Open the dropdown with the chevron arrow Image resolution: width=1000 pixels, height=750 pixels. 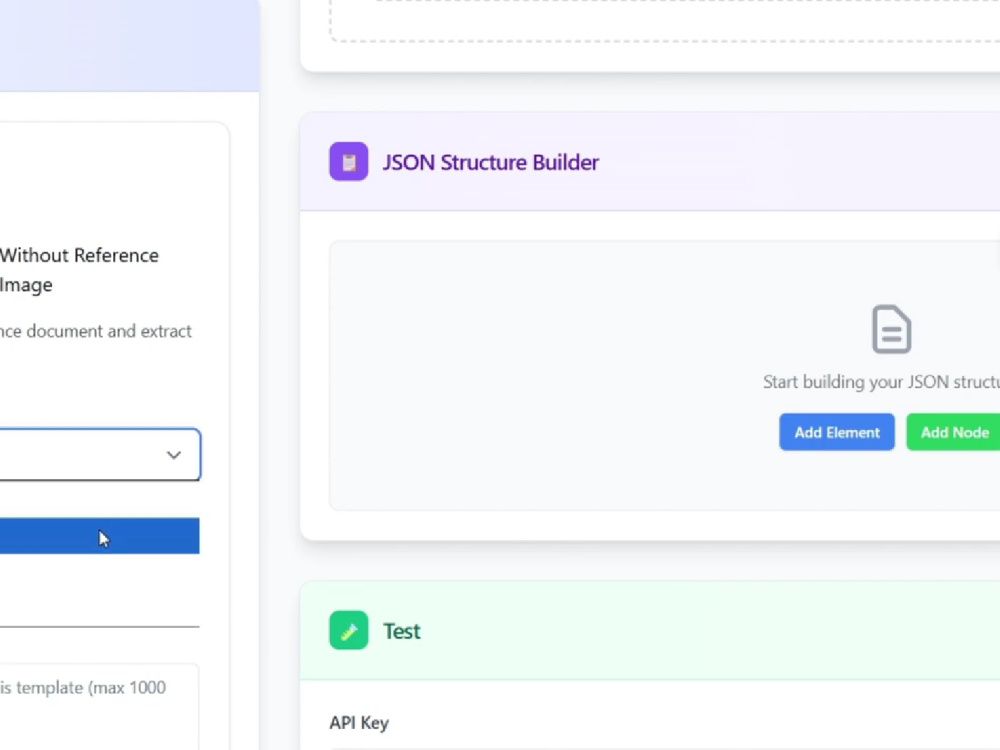tap(100, 455)
